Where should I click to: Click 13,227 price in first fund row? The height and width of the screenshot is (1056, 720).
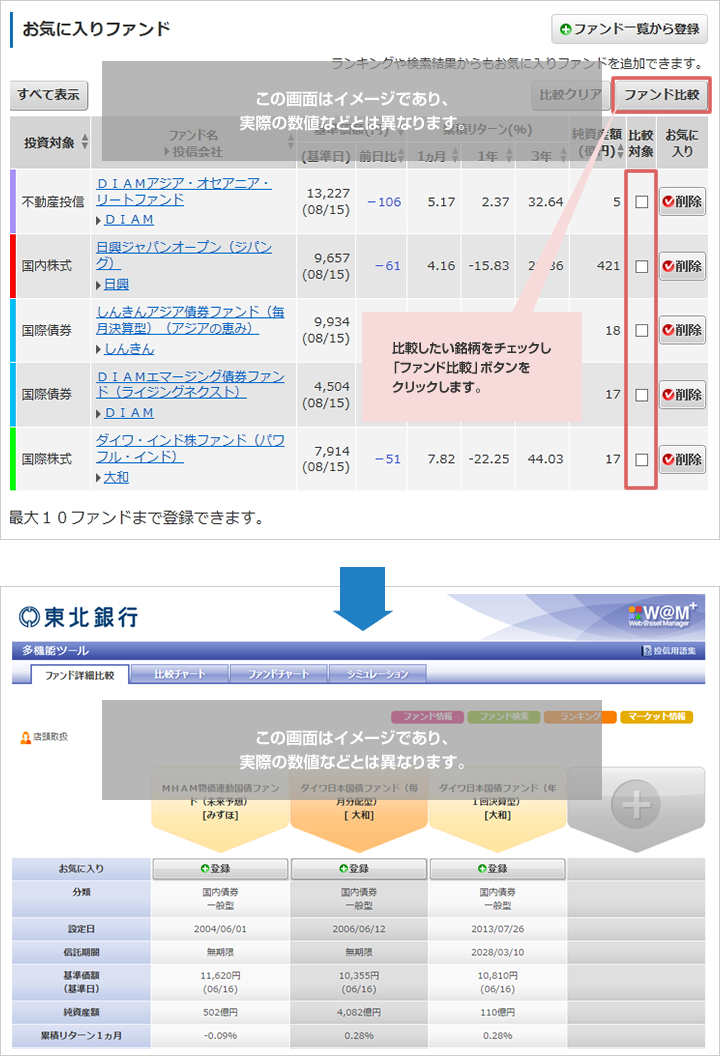tap(328, 193)
